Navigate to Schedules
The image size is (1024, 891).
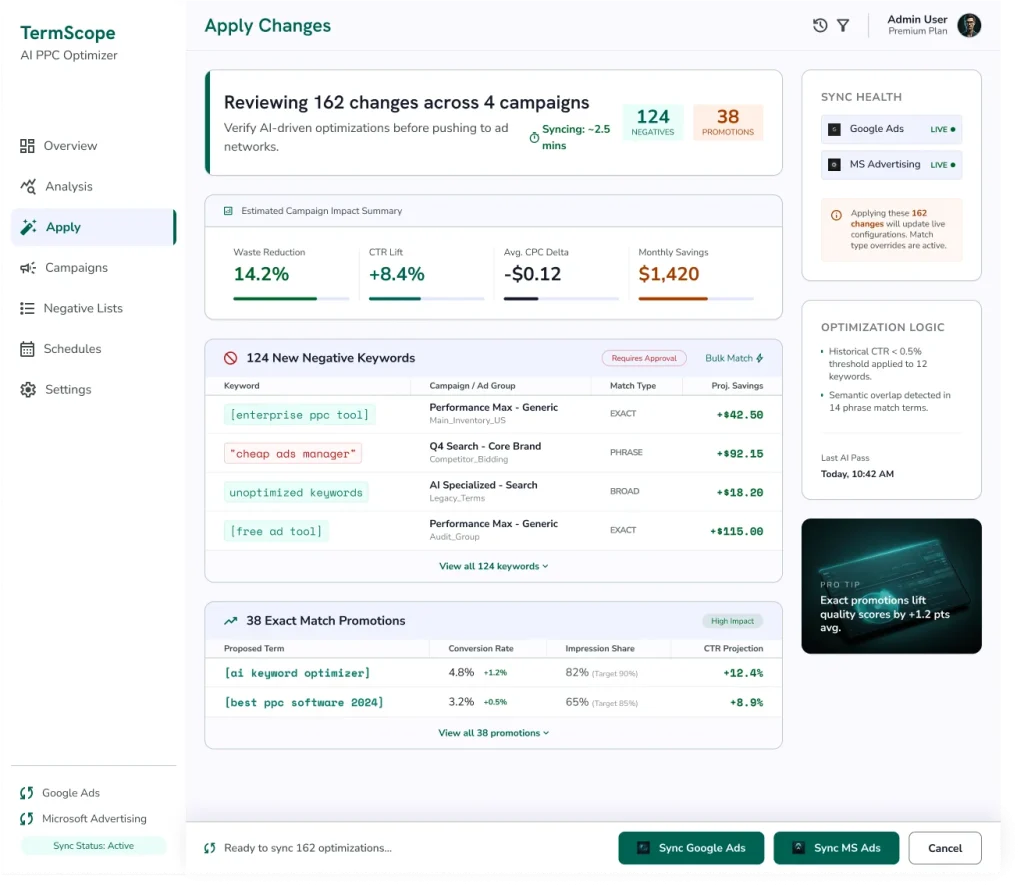[93, 349]
